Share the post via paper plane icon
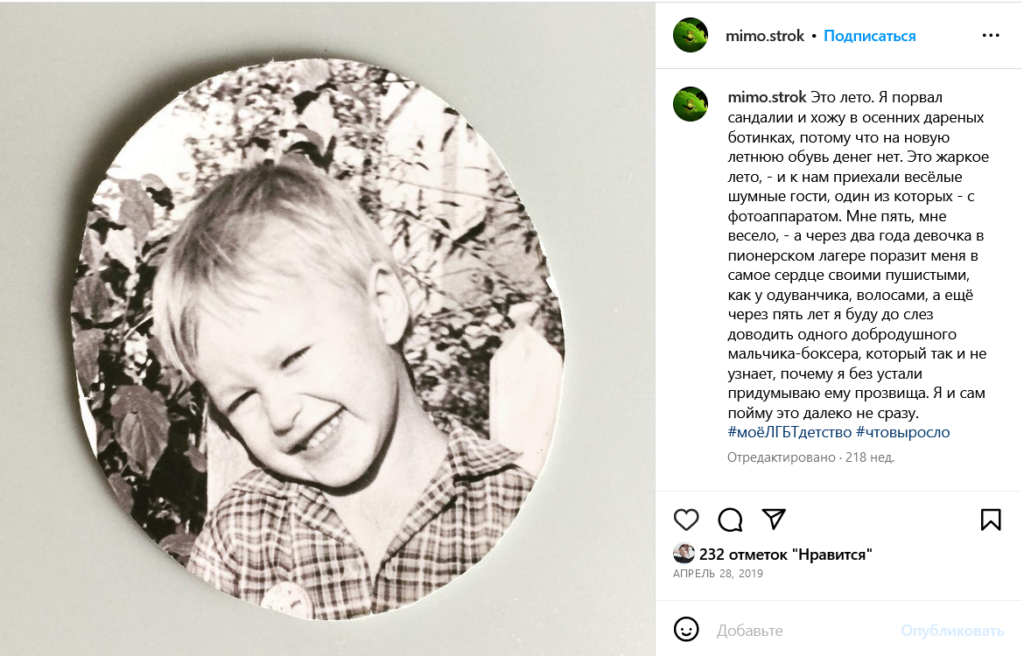Viewport: 1024px width, 656px height. point(774,519)
